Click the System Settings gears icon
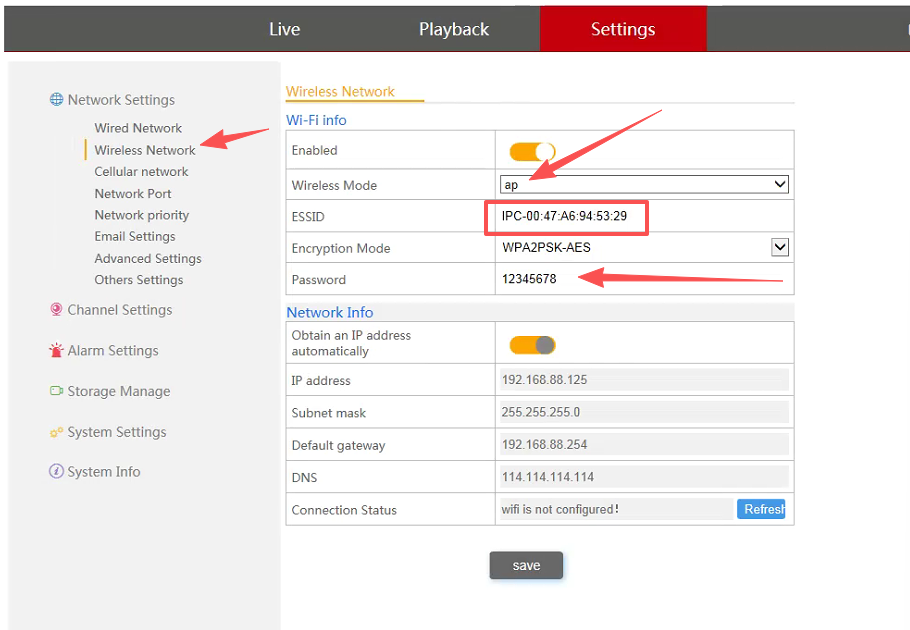This screenshot has width=910, height=630. click(x=56, y=432)
